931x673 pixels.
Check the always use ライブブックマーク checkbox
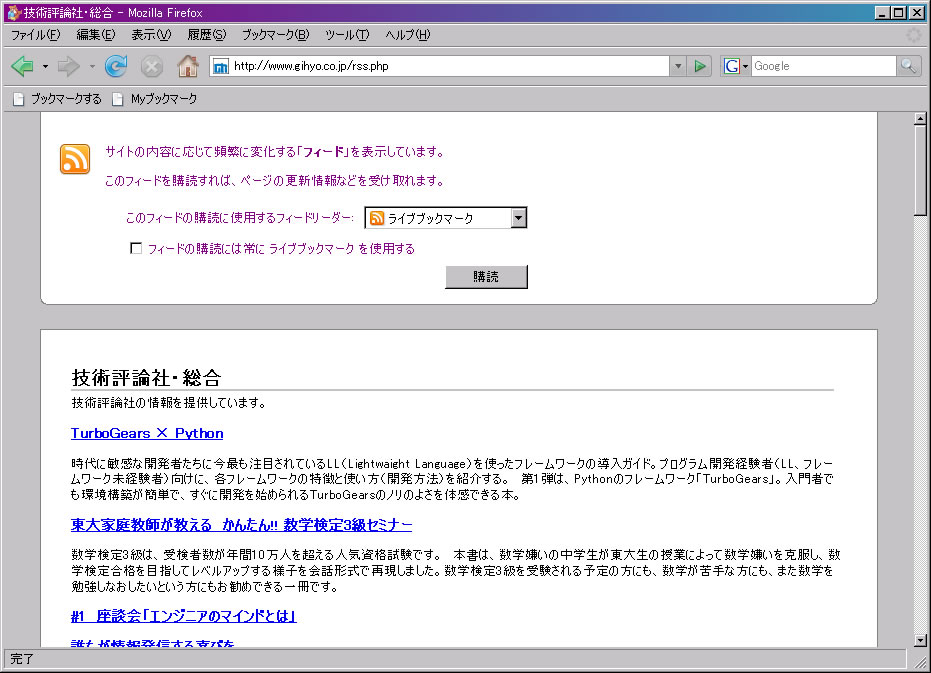136,248
